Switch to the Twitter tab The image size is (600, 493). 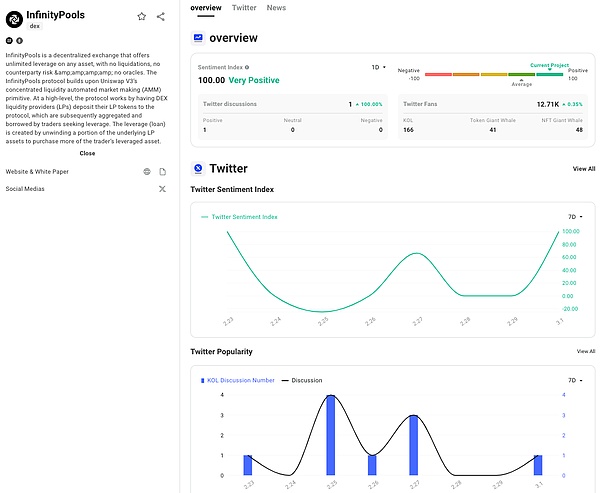[x=244, y=7]
